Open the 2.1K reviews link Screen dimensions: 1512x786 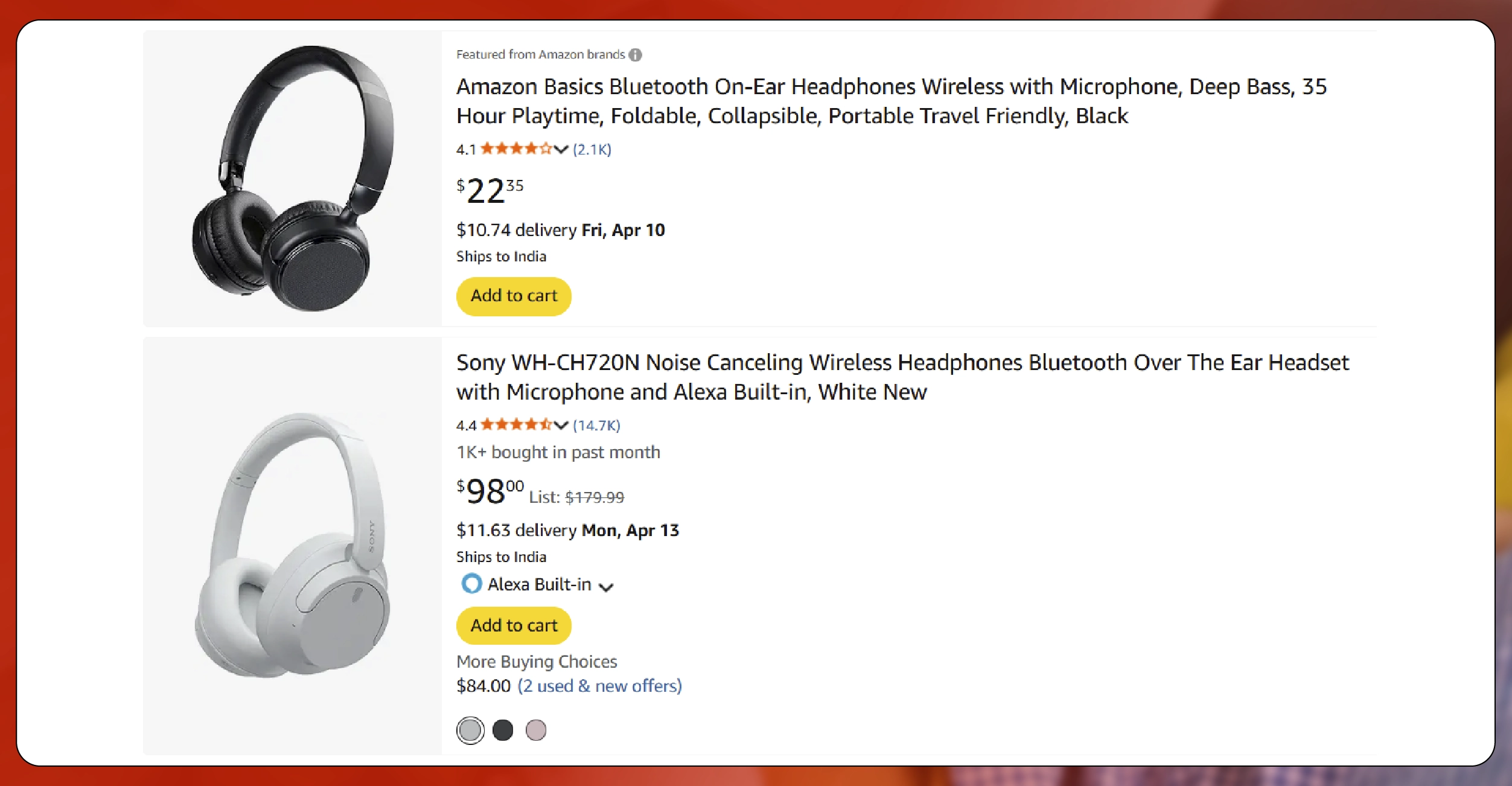(x=592, y=149)
